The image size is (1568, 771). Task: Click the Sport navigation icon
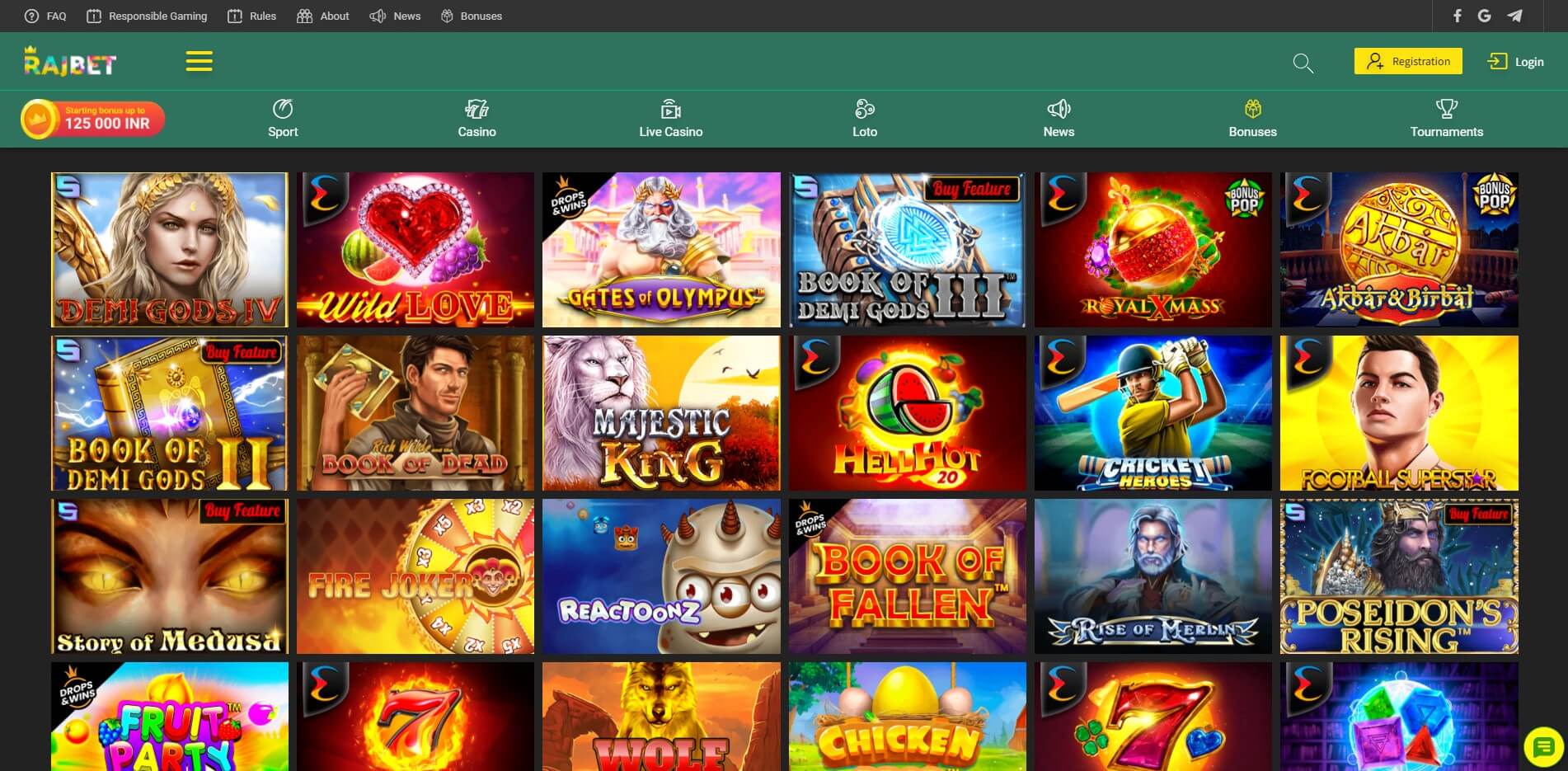[283, 109]
